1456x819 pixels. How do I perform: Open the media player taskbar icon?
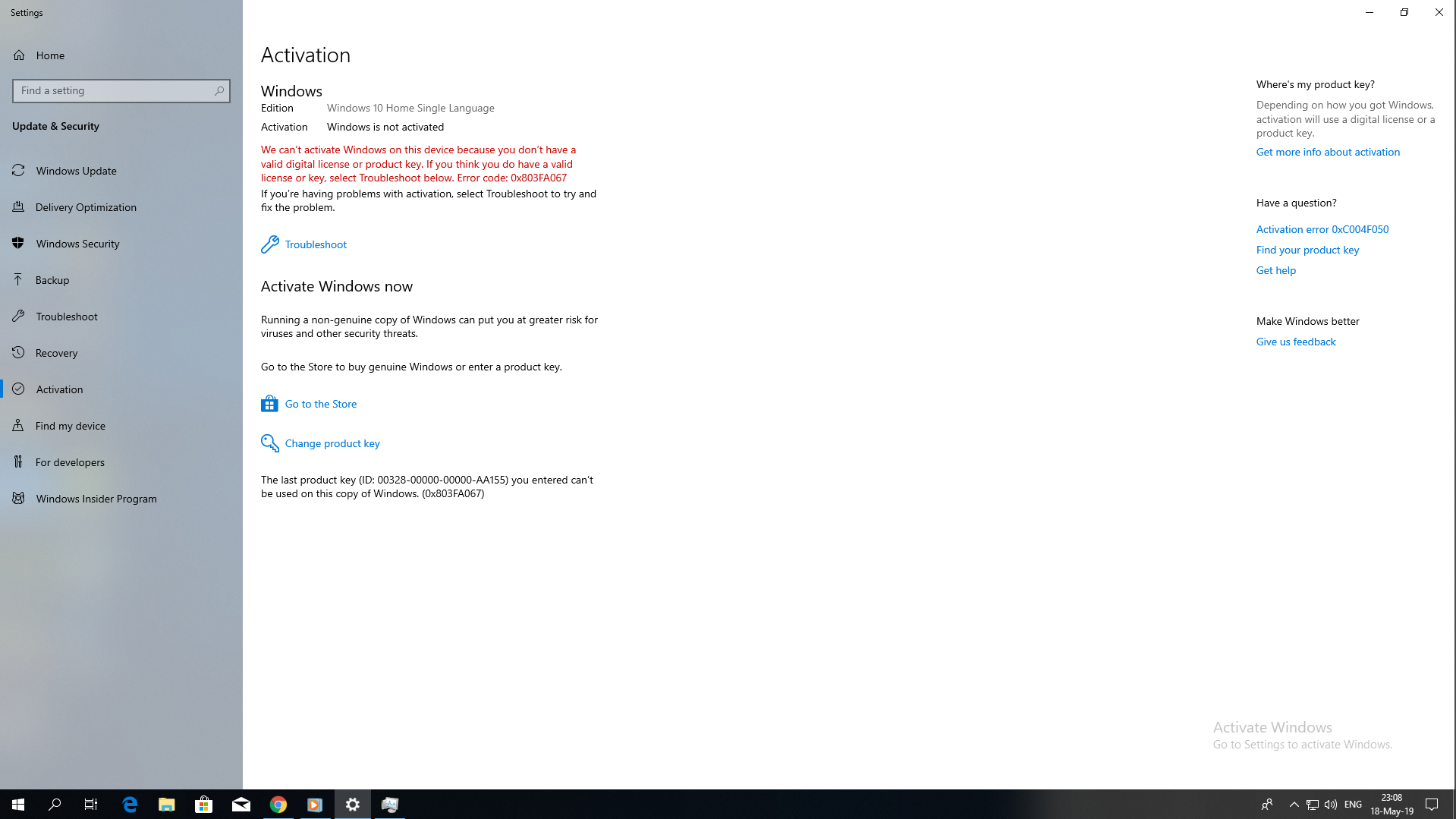tap(315, 805)
